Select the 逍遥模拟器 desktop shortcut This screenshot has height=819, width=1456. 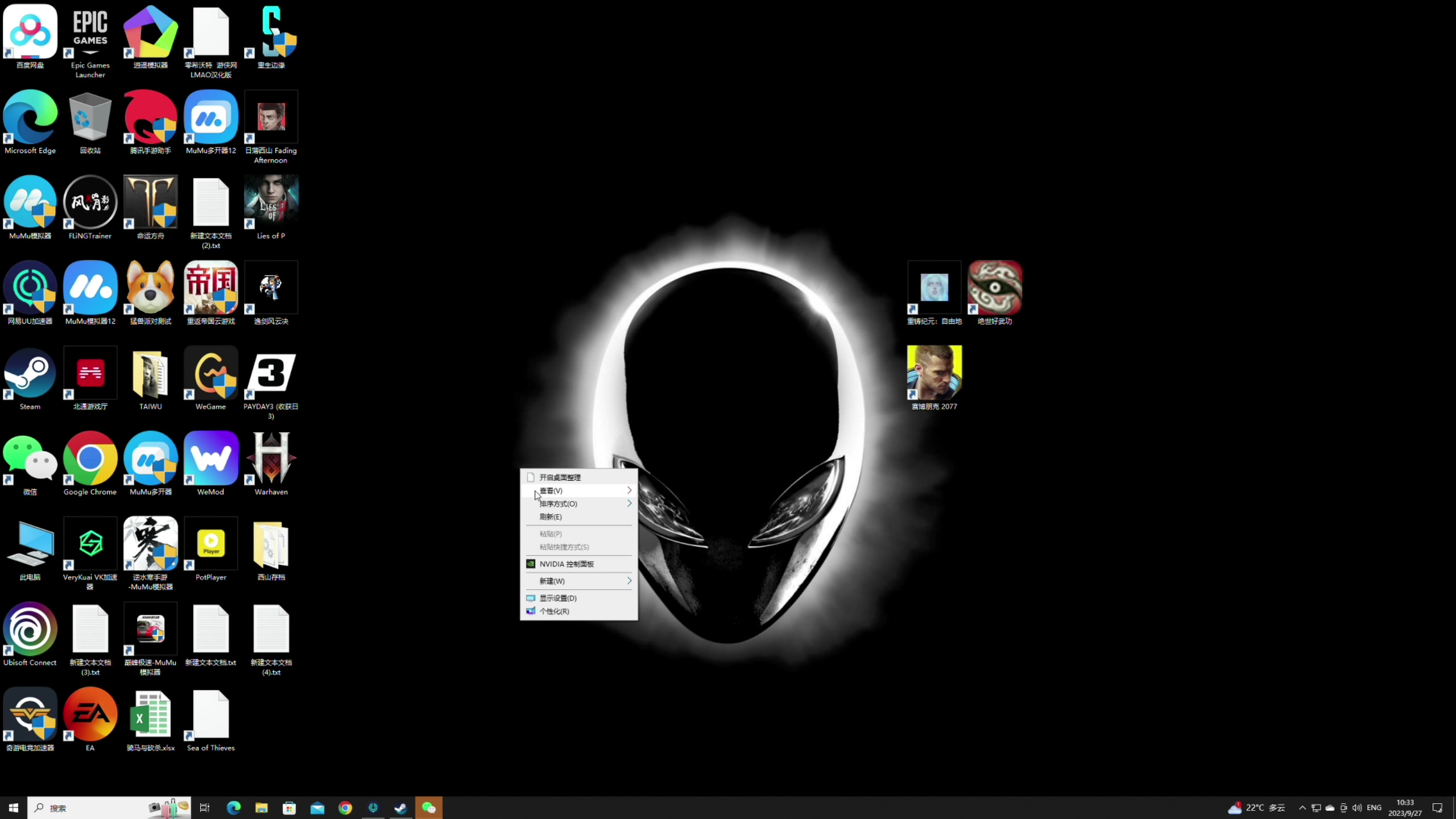click(151, 37)
